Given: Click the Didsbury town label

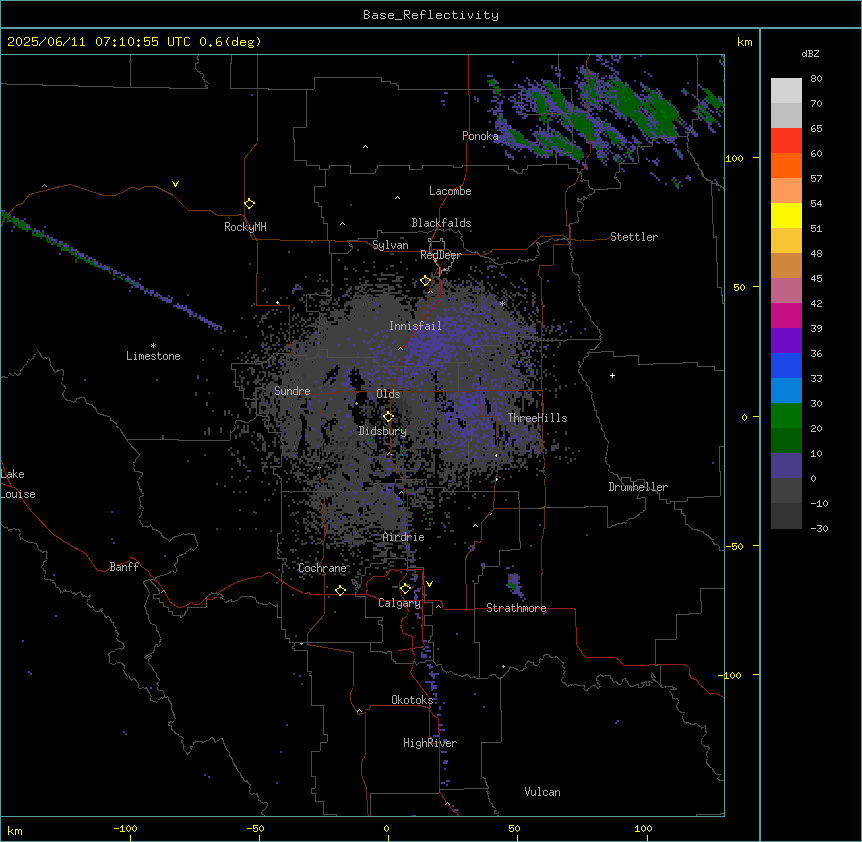Looking at the screenshot, I should pos(383,431).
